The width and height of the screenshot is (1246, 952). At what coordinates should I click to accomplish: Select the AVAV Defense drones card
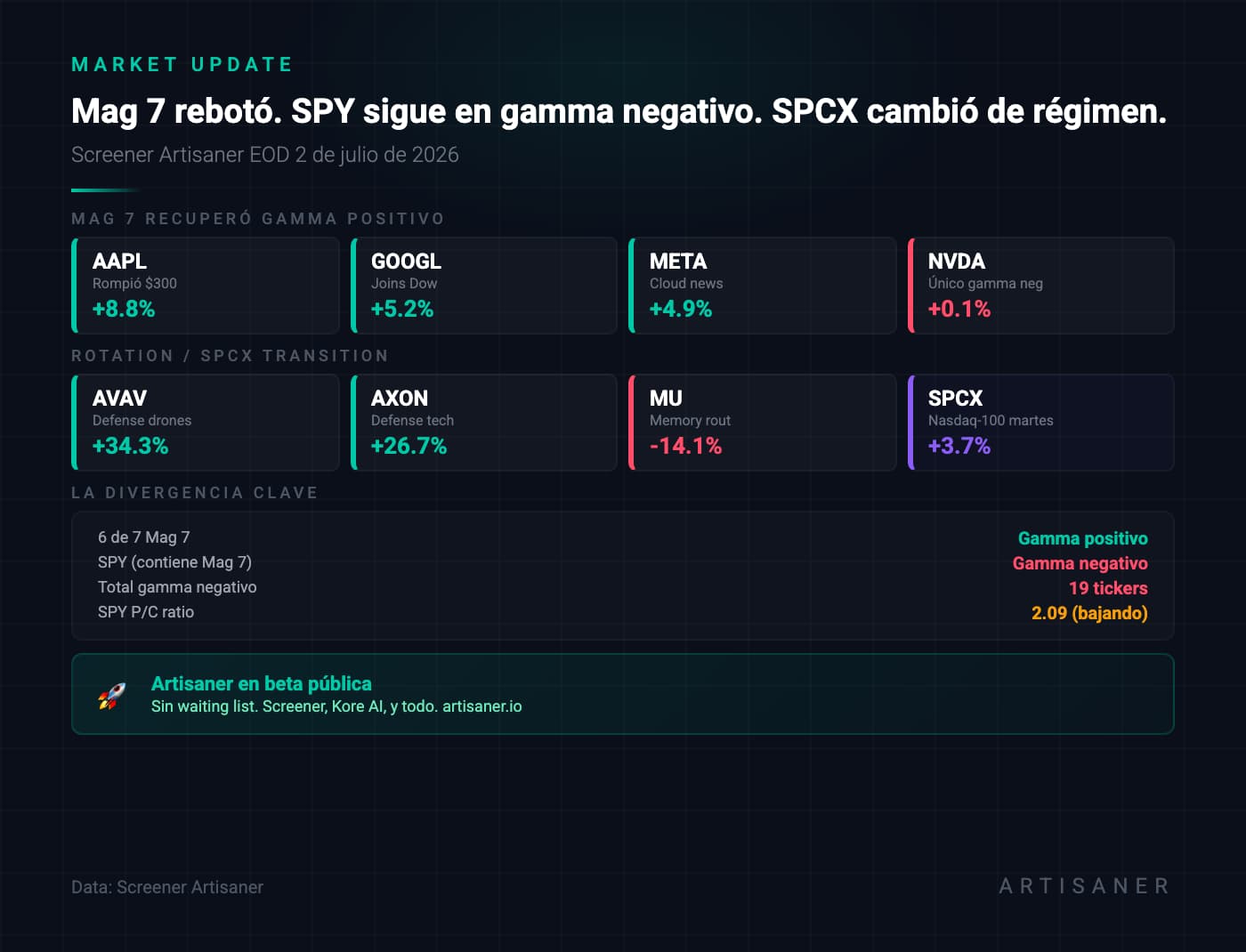[206, 423]
